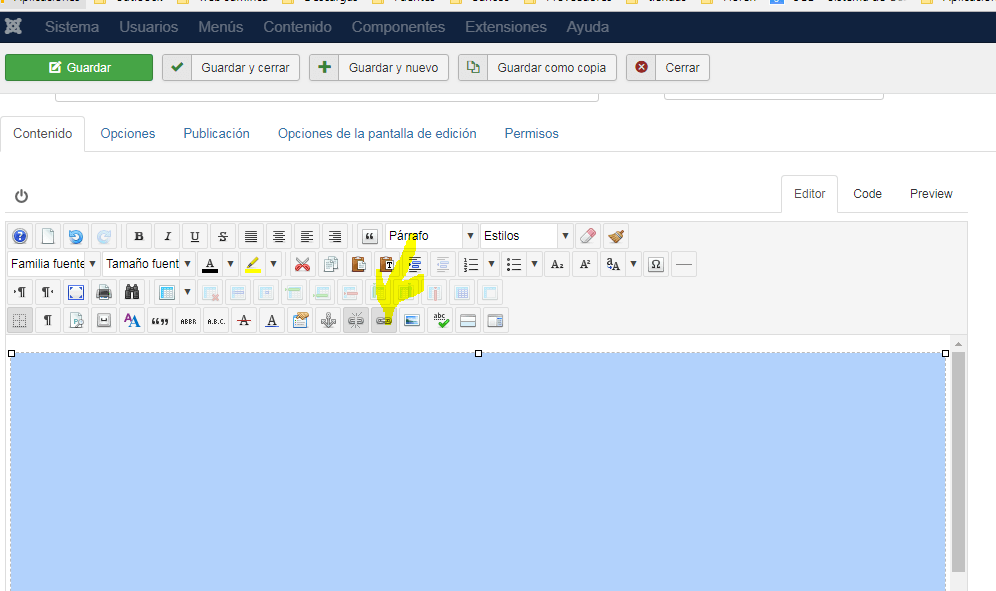Click the new document icon
996x591 pixels.
click(48, 236)
